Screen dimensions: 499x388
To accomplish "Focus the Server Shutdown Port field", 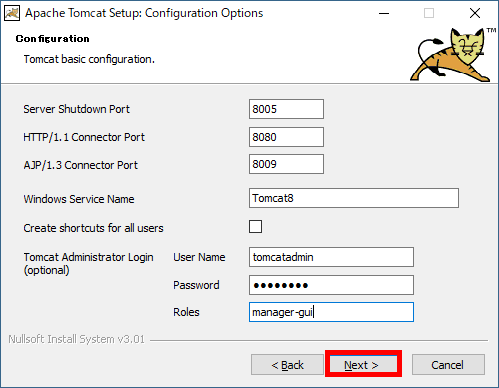I will (x=286, y=109).
